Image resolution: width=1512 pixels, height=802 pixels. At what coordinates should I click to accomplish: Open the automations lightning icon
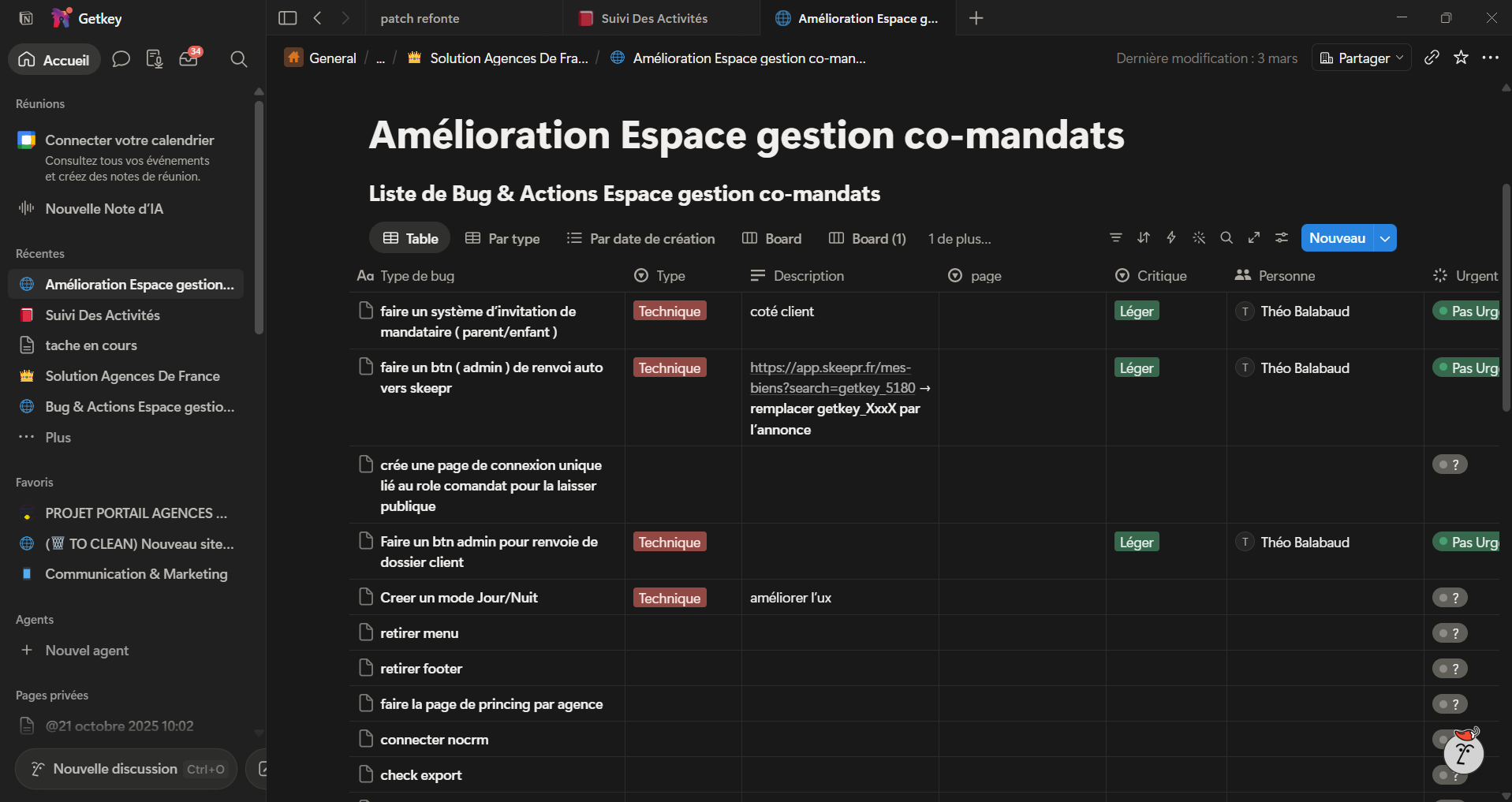tap(1171, 237)
